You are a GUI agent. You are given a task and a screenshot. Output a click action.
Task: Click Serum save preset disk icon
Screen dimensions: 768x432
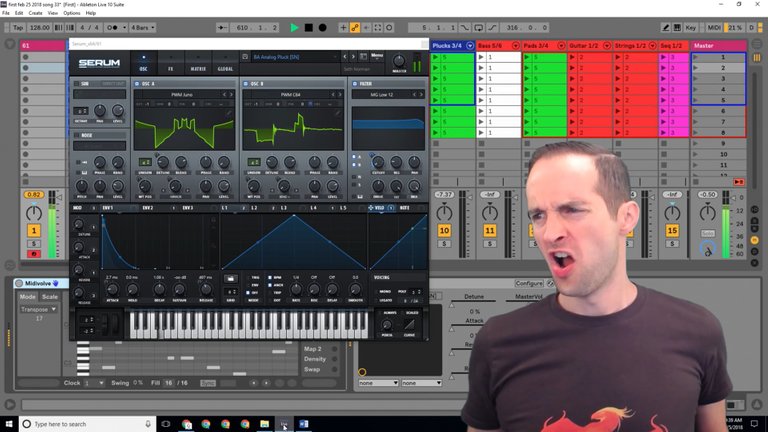click(x=245, y=57)
